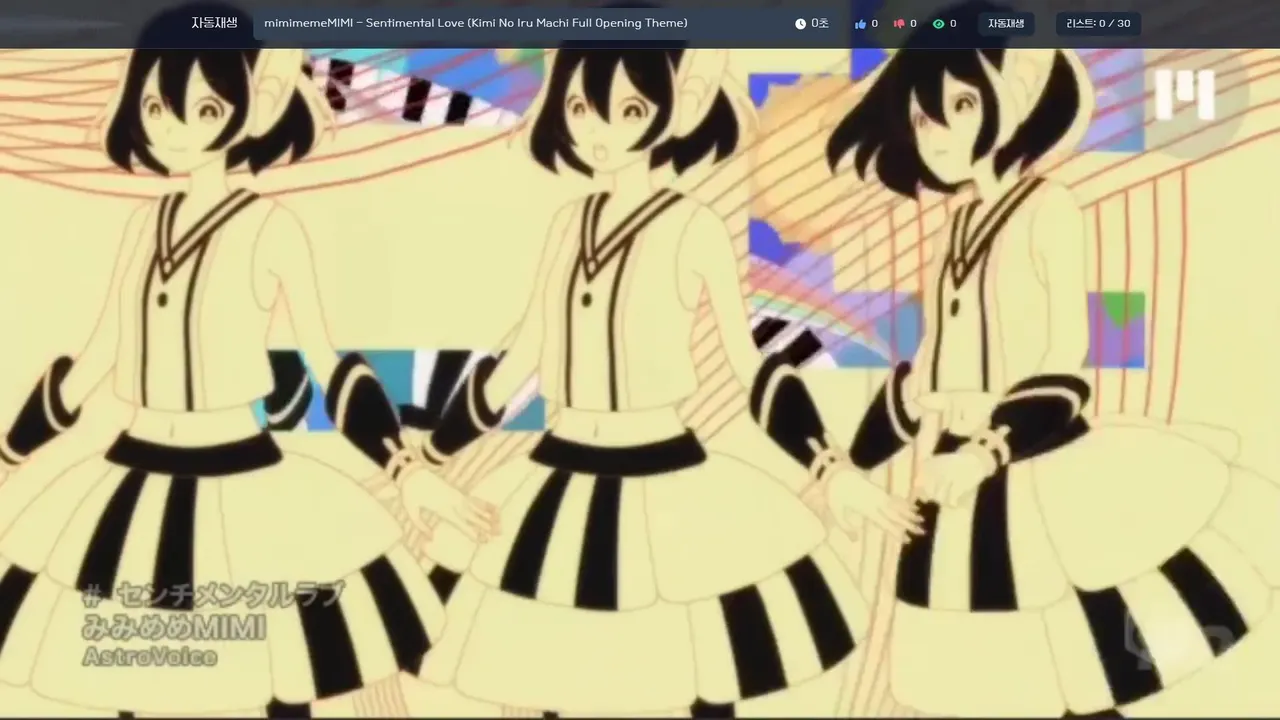
Task: Click the 자동재생 label at top left
Action: click(x=215, y=23)
